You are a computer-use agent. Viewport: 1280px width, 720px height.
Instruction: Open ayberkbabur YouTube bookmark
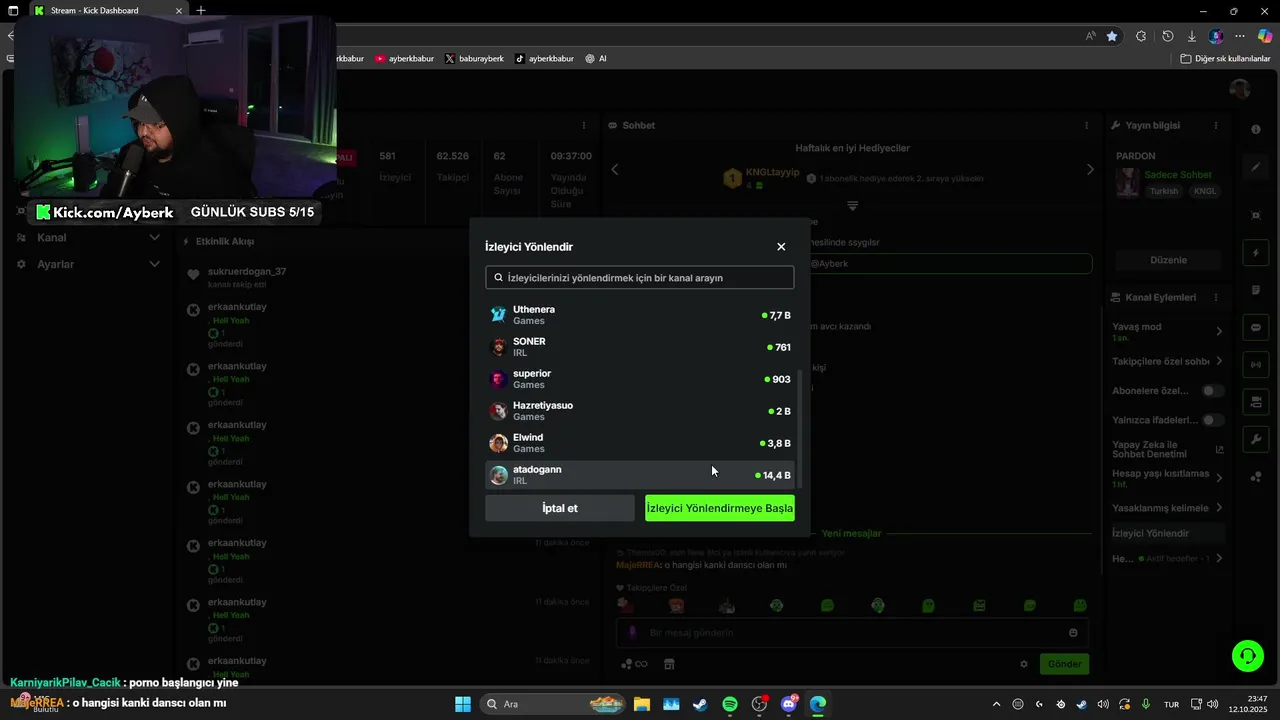(404, 59)
